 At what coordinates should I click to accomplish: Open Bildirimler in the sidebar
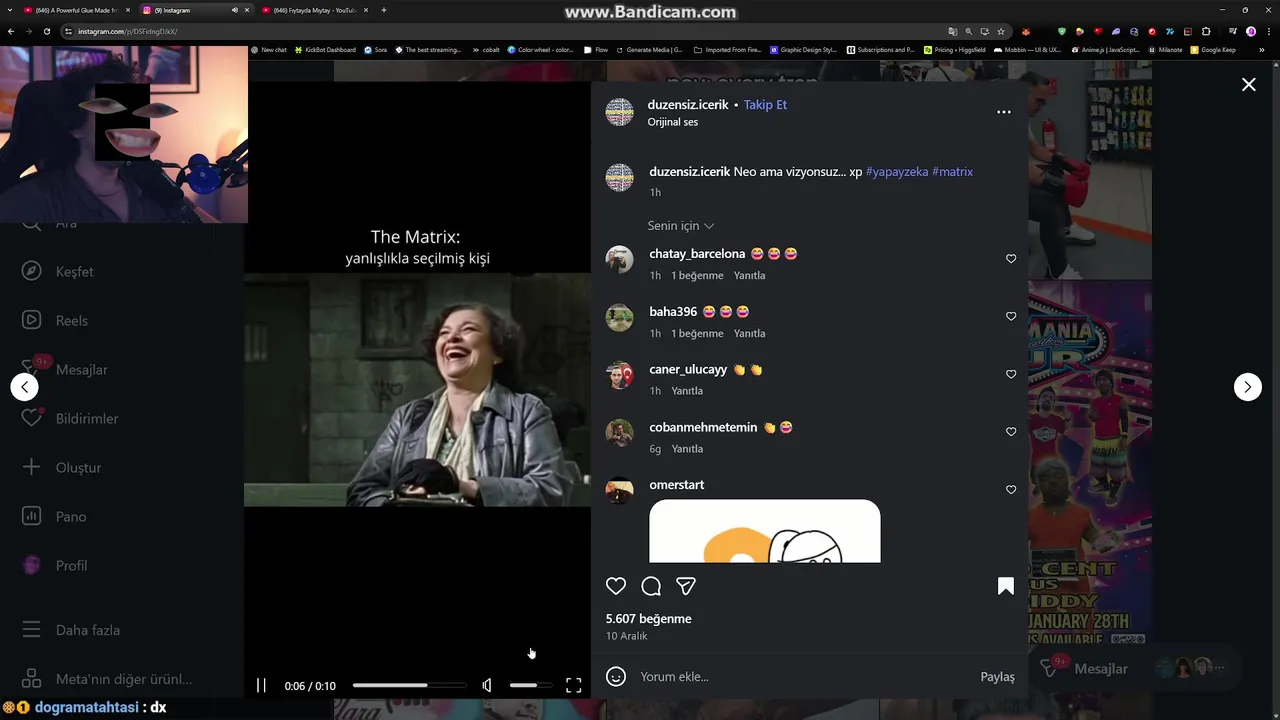tap(70, 419)
